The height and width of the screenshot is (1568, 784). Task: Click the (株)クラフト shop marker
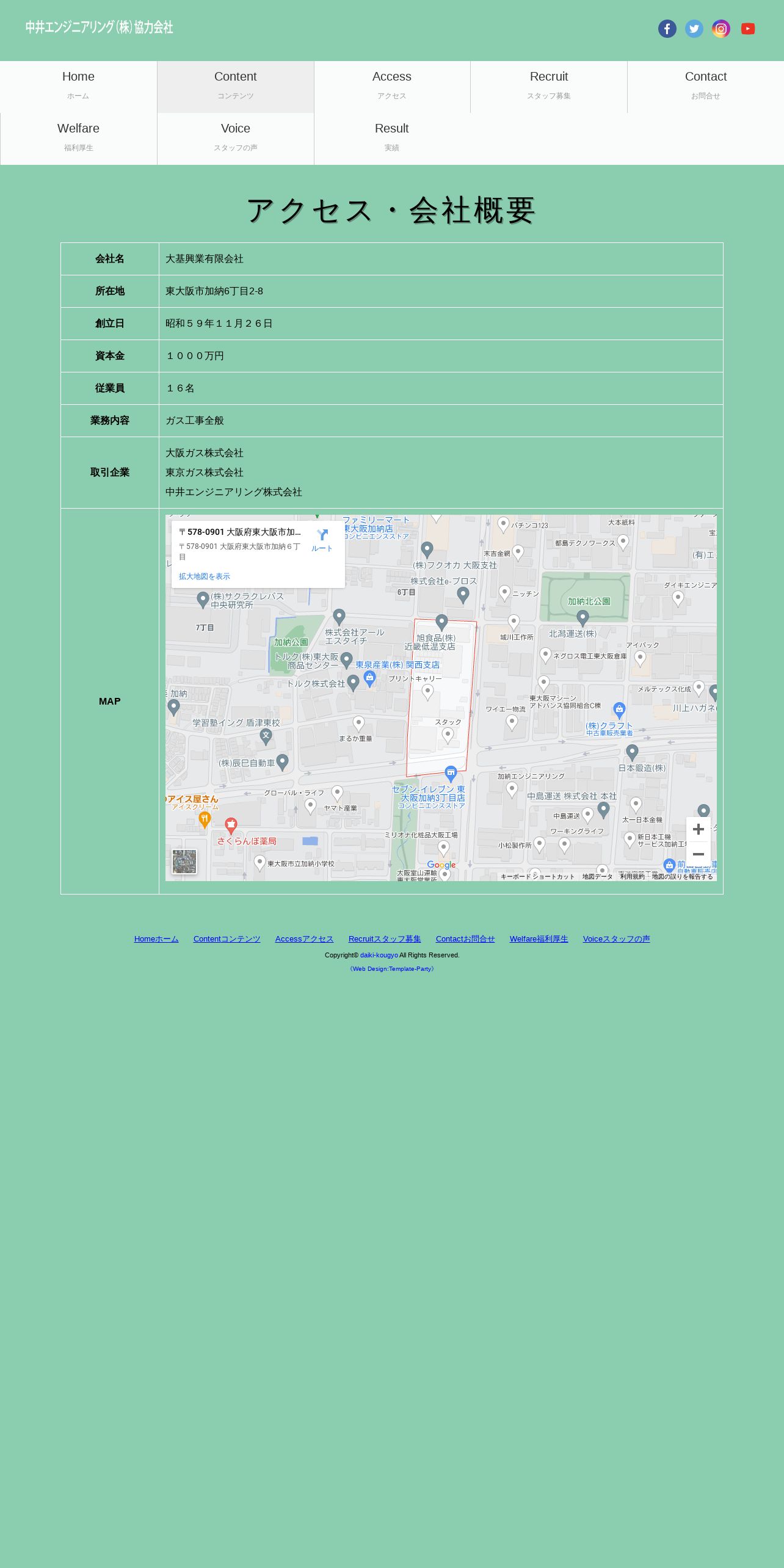click(x=619, y=710)
